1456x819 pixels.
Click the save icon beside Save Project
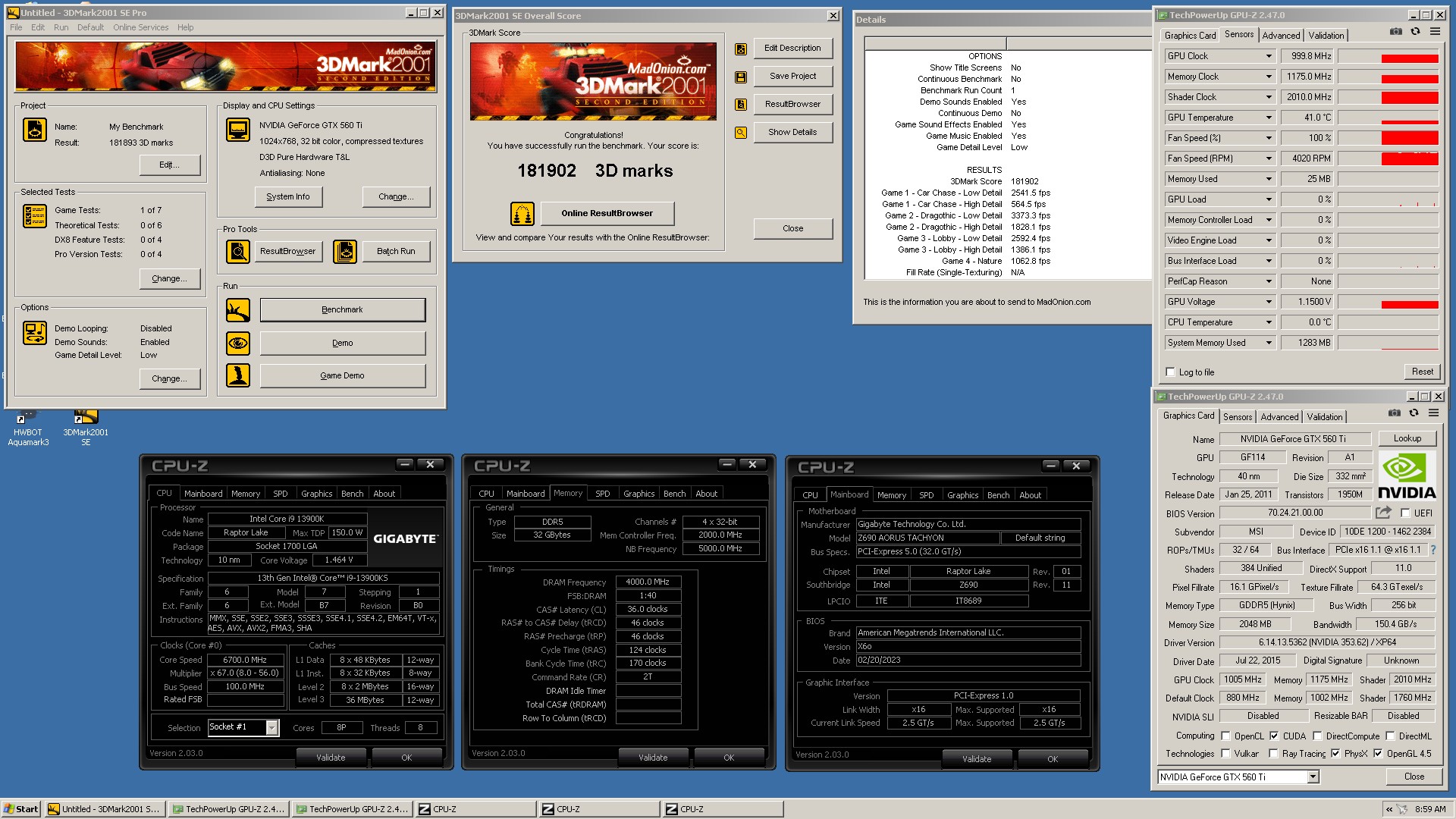click(x=741, y=77)
